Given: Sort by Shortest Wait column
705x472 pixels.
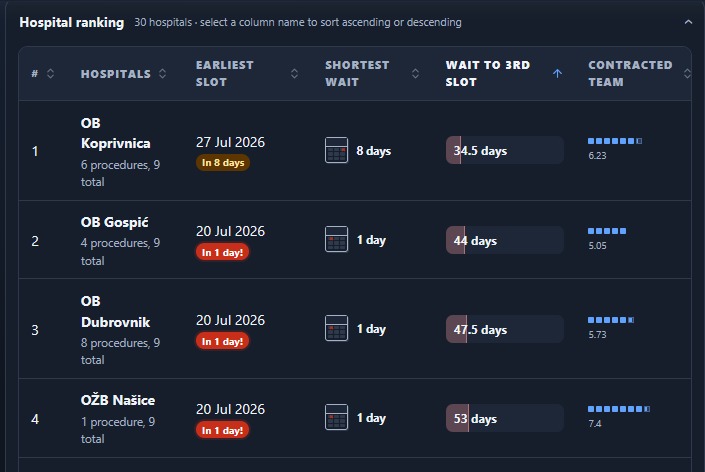Looking at the screenshot, I should tap(372, 73).
